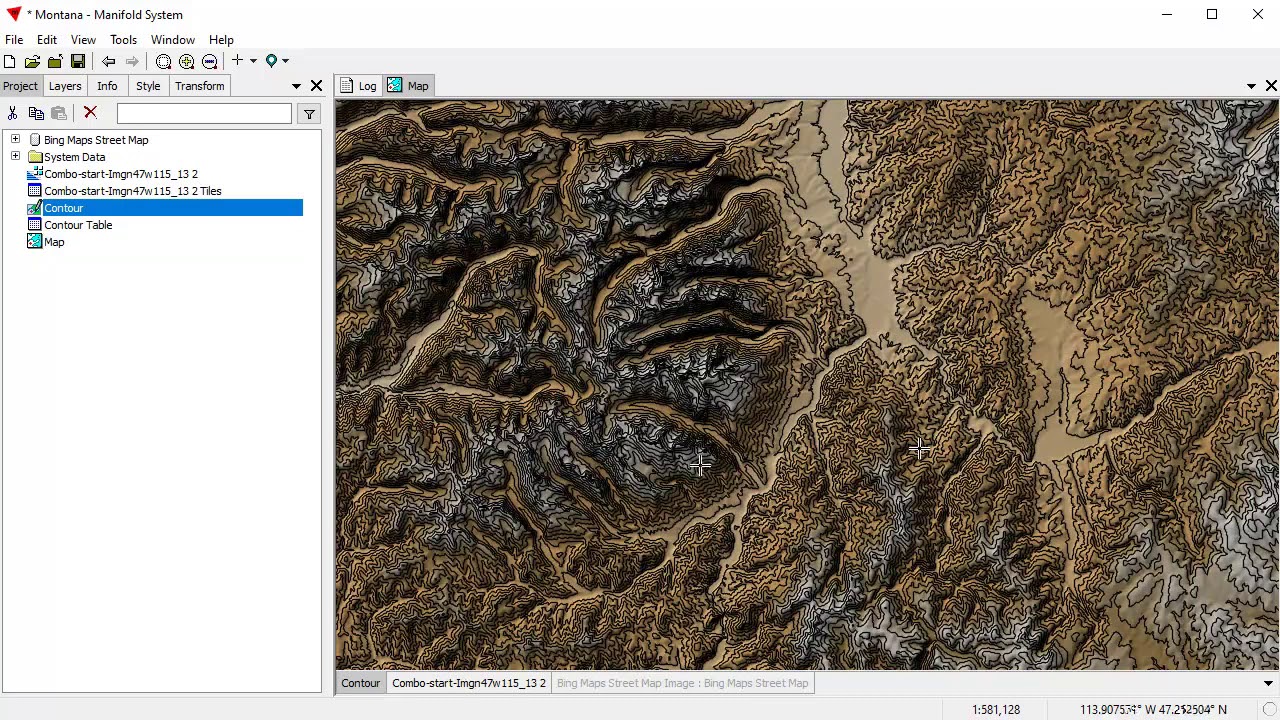Click the round activity indicator in status bar
Screen dimensions: 1280x720
[x=1269, y=709]
